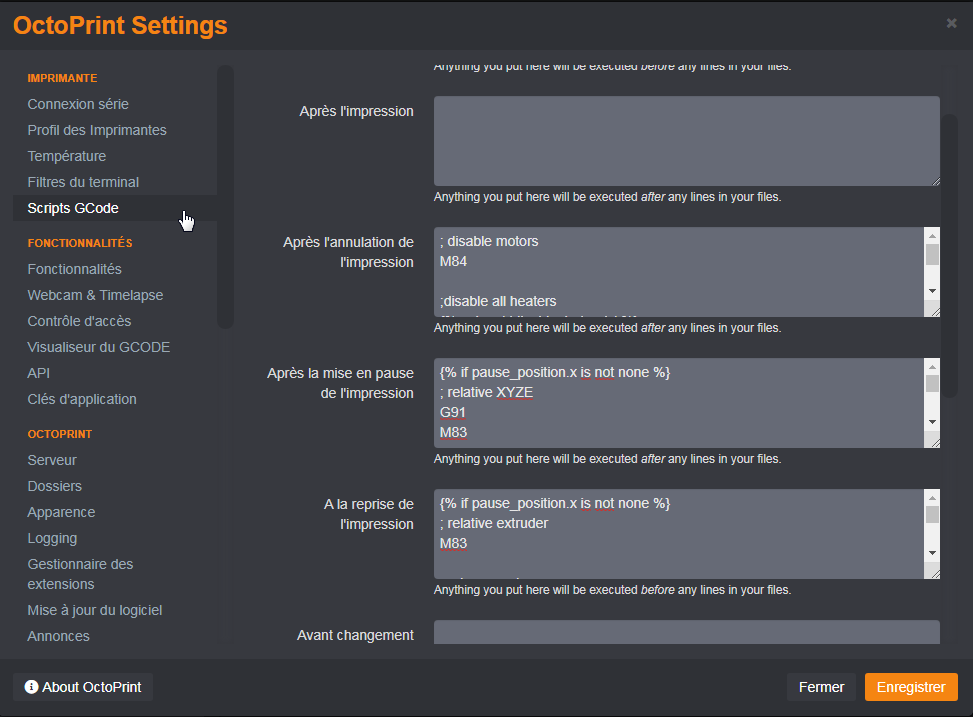Image resolution: width=973 pixels, height=717 pixels.
Task: Click the About OctoPrint info icon
Action: tap(31, 687)
